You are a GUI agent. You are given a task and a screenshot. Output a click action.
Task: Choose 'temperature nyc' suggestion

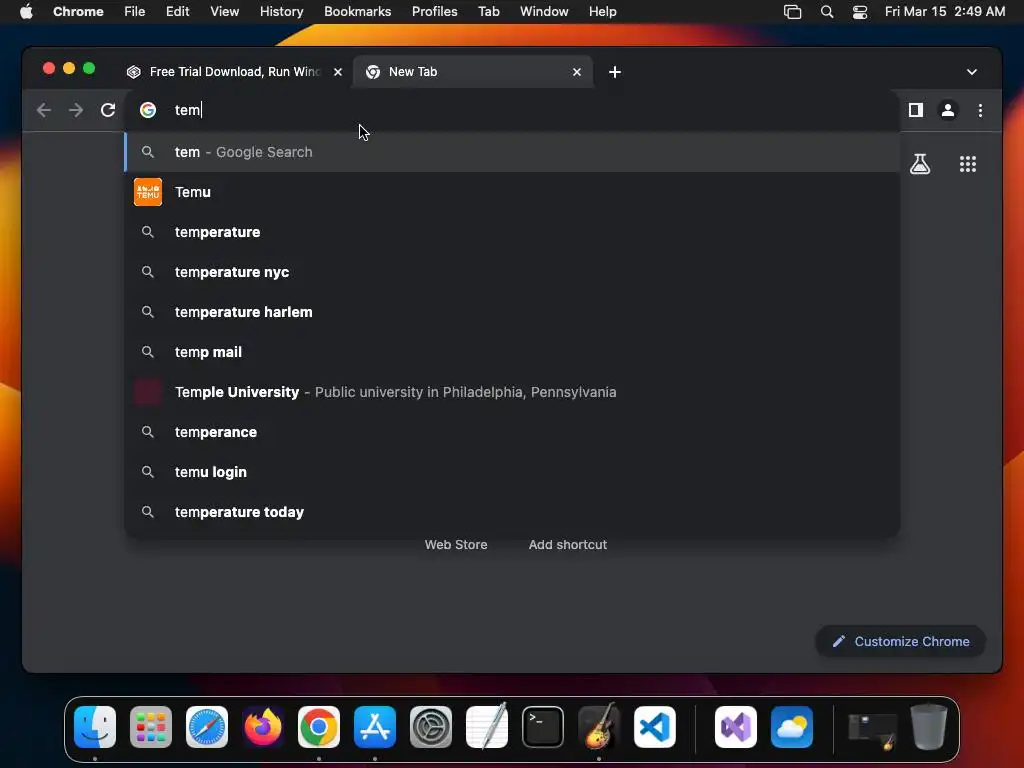point(512,272)
